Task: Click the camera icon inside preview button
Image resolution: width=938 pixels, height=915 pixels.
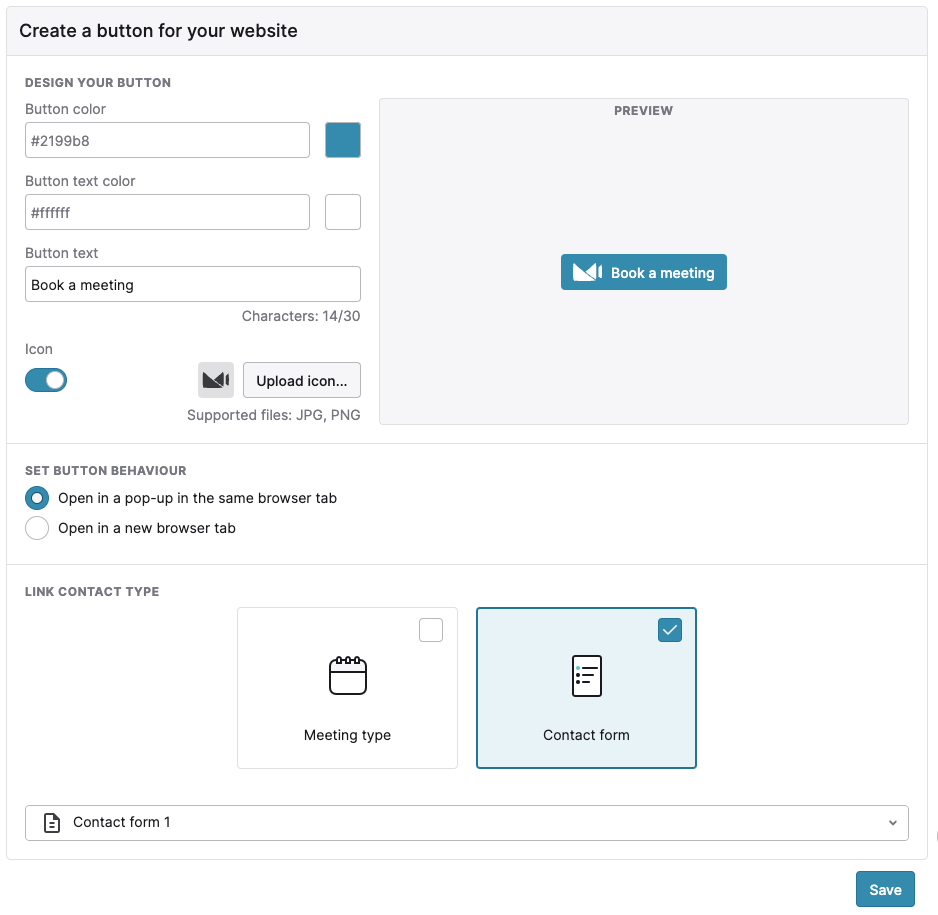Action: (x=587, y=272)
